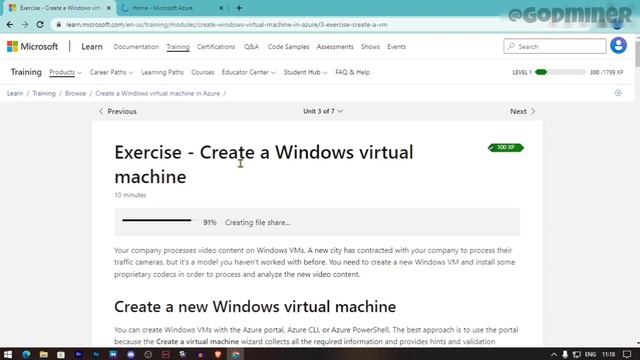
Task: Click the Training heading link
Action: coord(26,72)
